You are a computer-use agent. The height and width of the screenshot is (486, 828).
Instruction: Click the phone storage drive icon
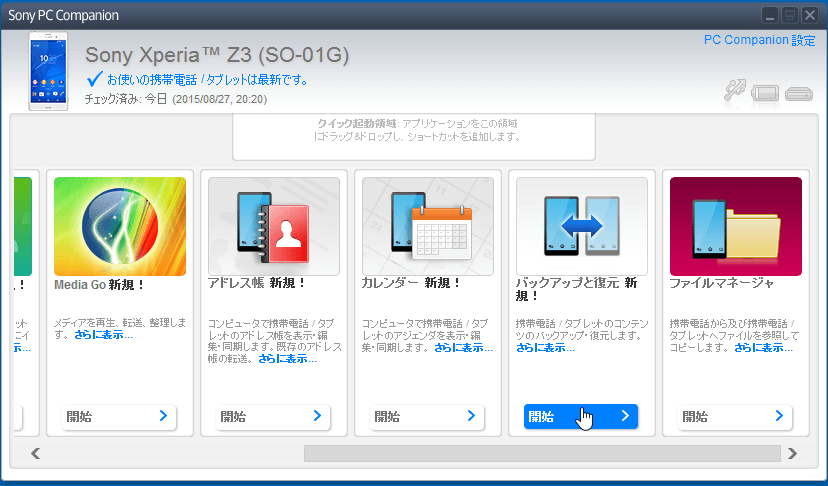click(798, 95)
